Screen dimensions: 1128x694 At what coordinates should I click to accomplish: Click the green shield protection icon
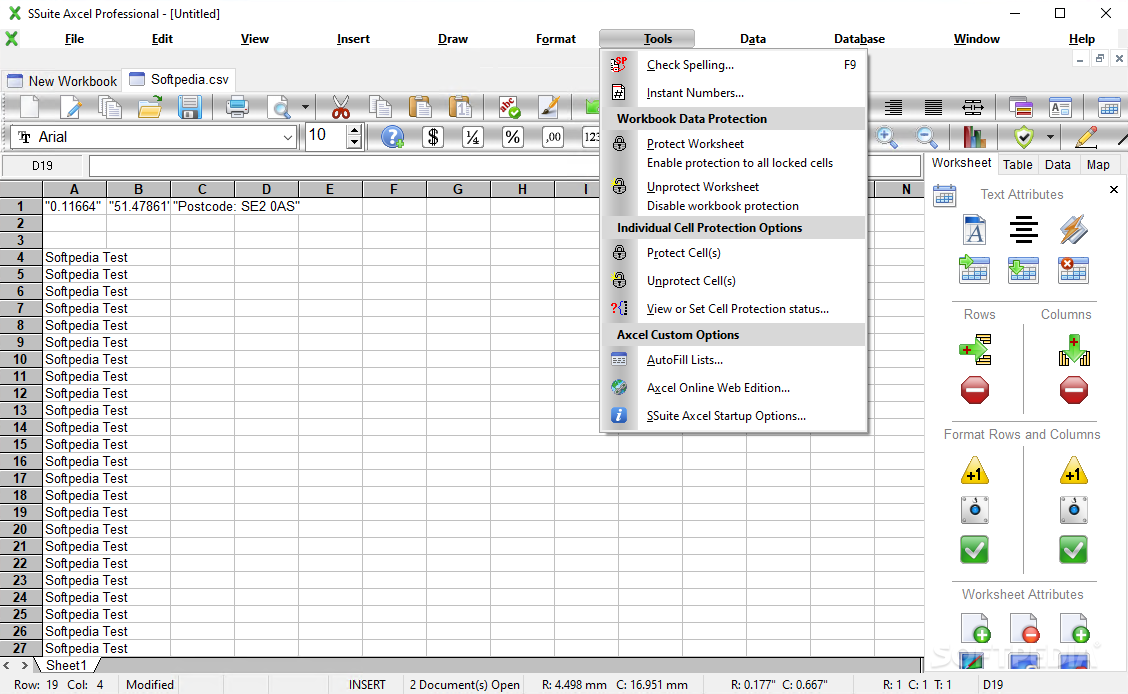(x=1023, y=137)
